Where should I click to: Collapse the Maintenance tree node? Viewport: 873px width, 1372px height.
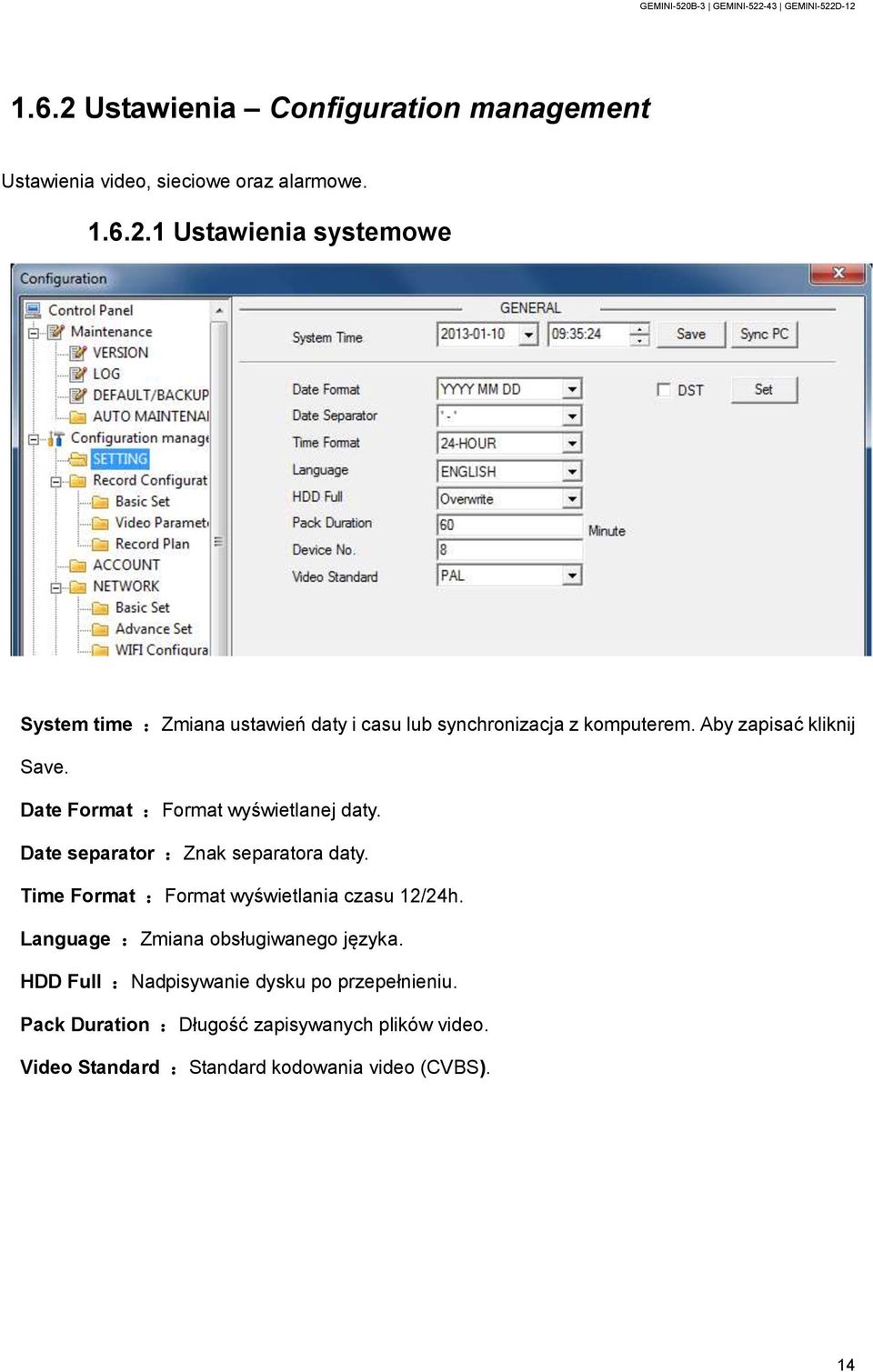click(x=34, y=332)
